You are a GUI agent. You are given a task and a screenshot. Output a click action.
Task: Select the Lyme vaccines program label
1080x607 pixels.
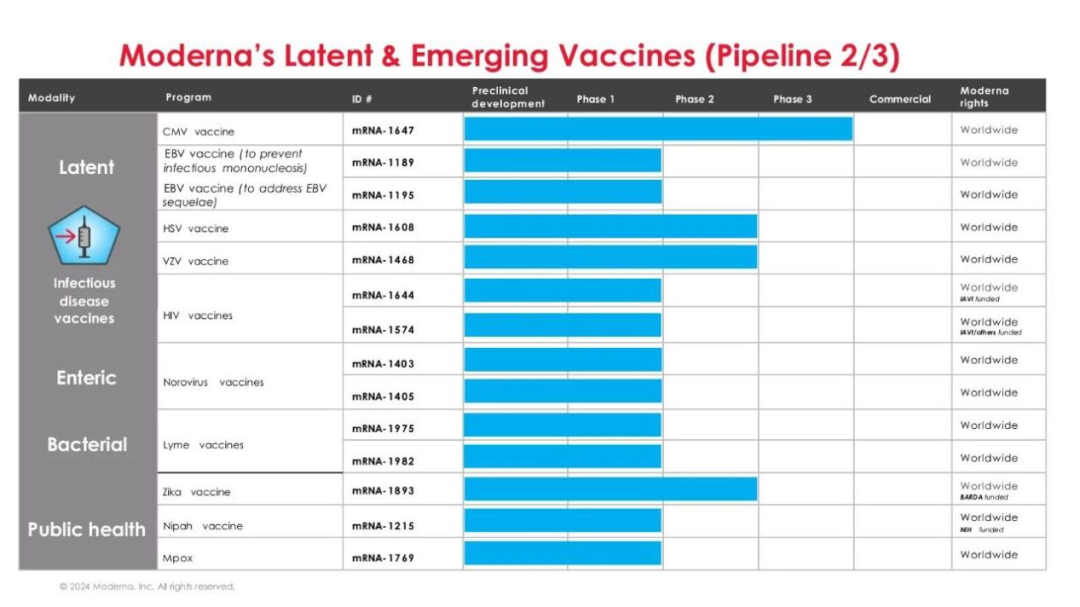203,445
